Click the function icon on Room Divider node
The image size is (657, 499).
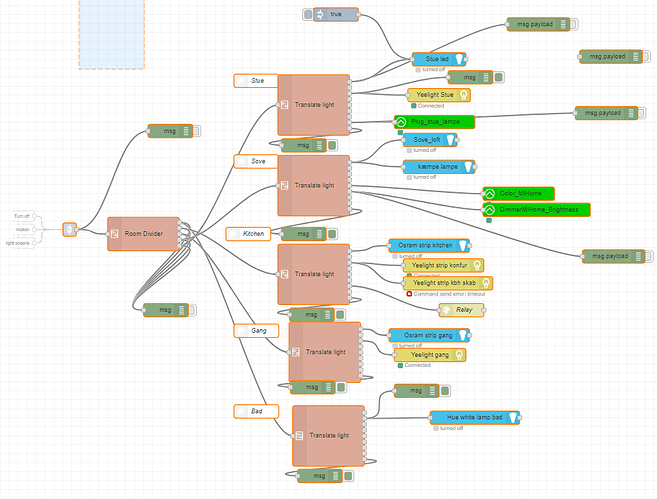pos(114,234)
